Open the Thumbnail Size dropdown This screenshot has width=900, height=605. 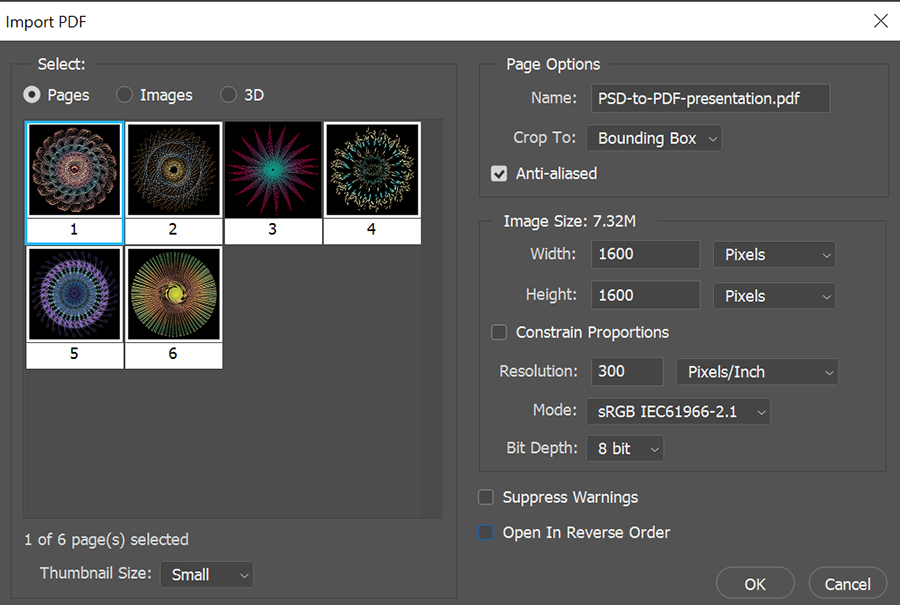tap(206, 574)
